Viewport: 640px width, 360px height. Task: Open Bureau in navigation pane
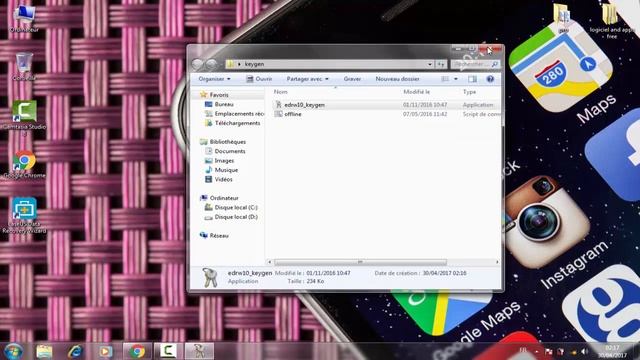click(224, 104)
